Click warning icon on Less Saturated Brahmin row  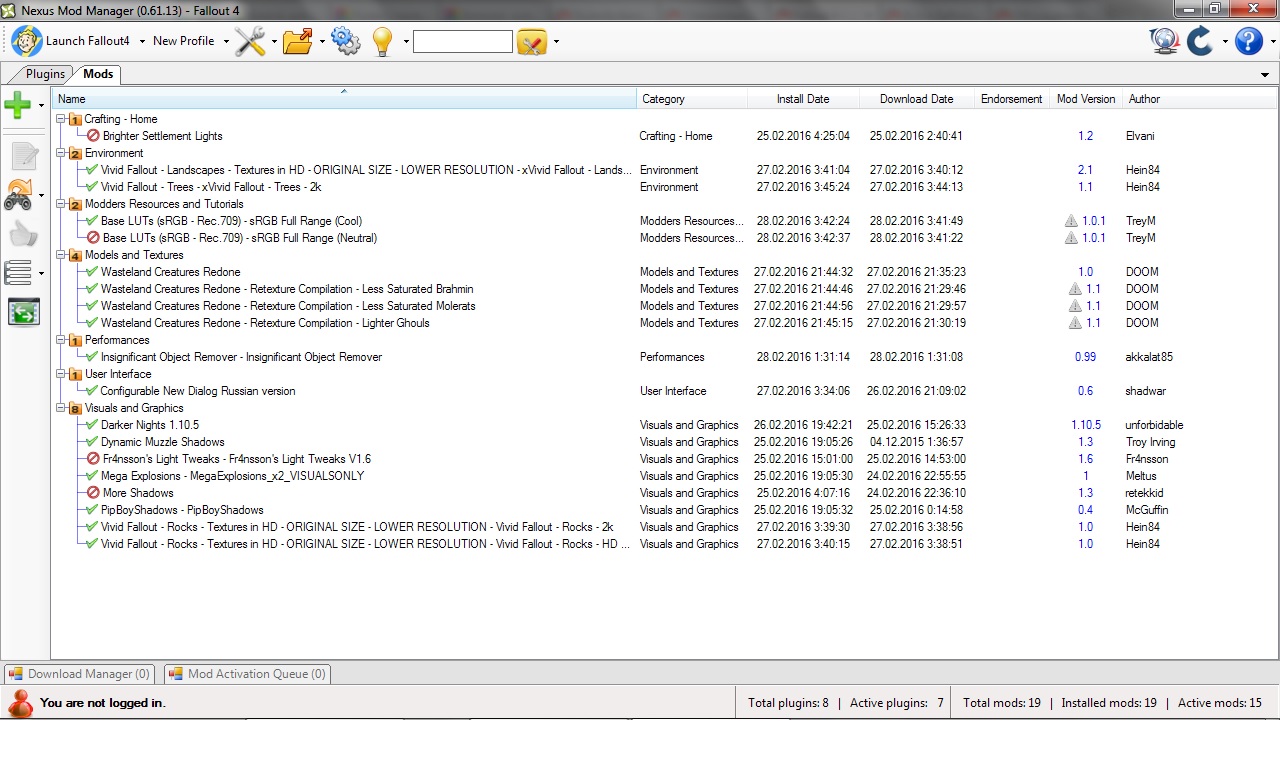coord(1075,289)
